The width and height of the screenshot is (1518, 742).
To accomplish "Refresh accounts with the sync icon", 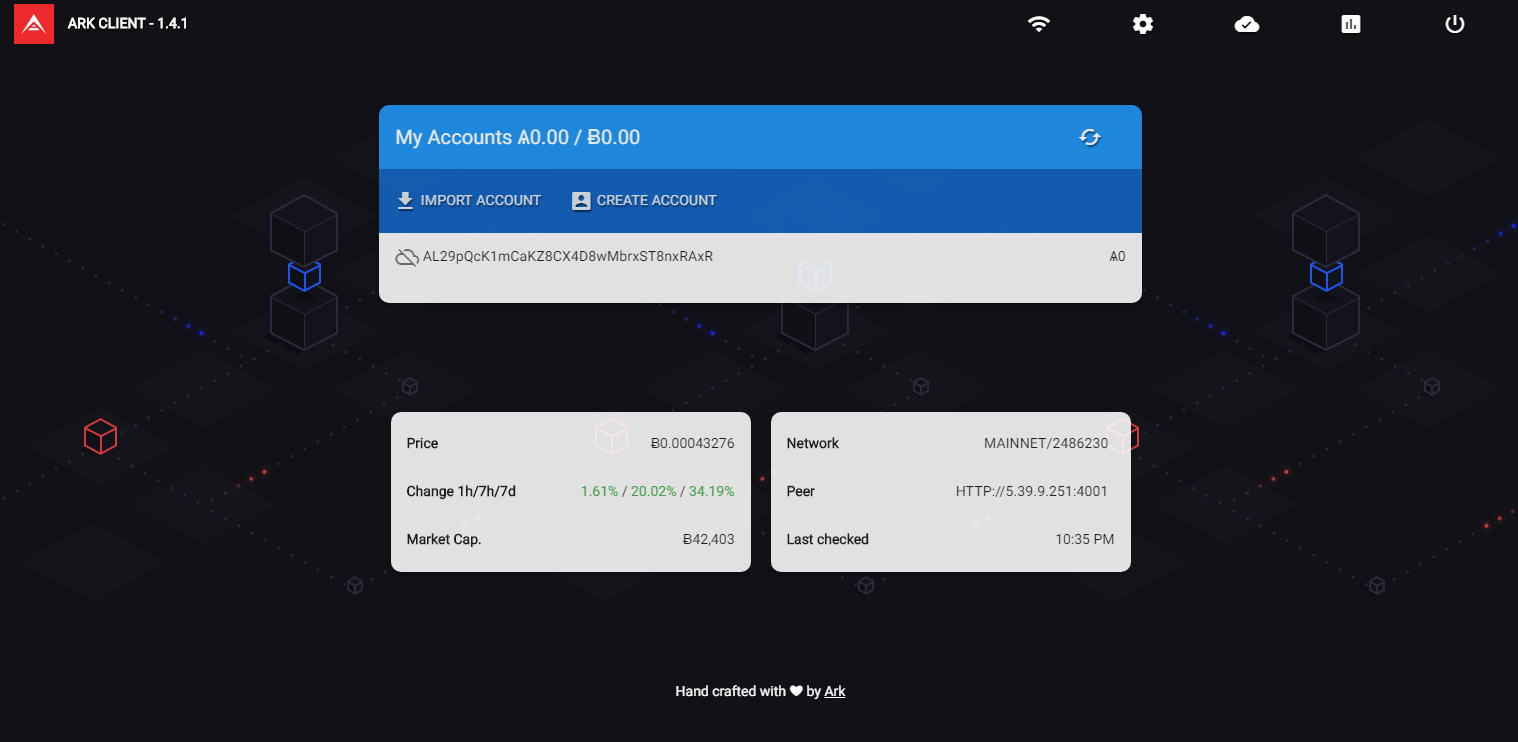I will 1090,137.
